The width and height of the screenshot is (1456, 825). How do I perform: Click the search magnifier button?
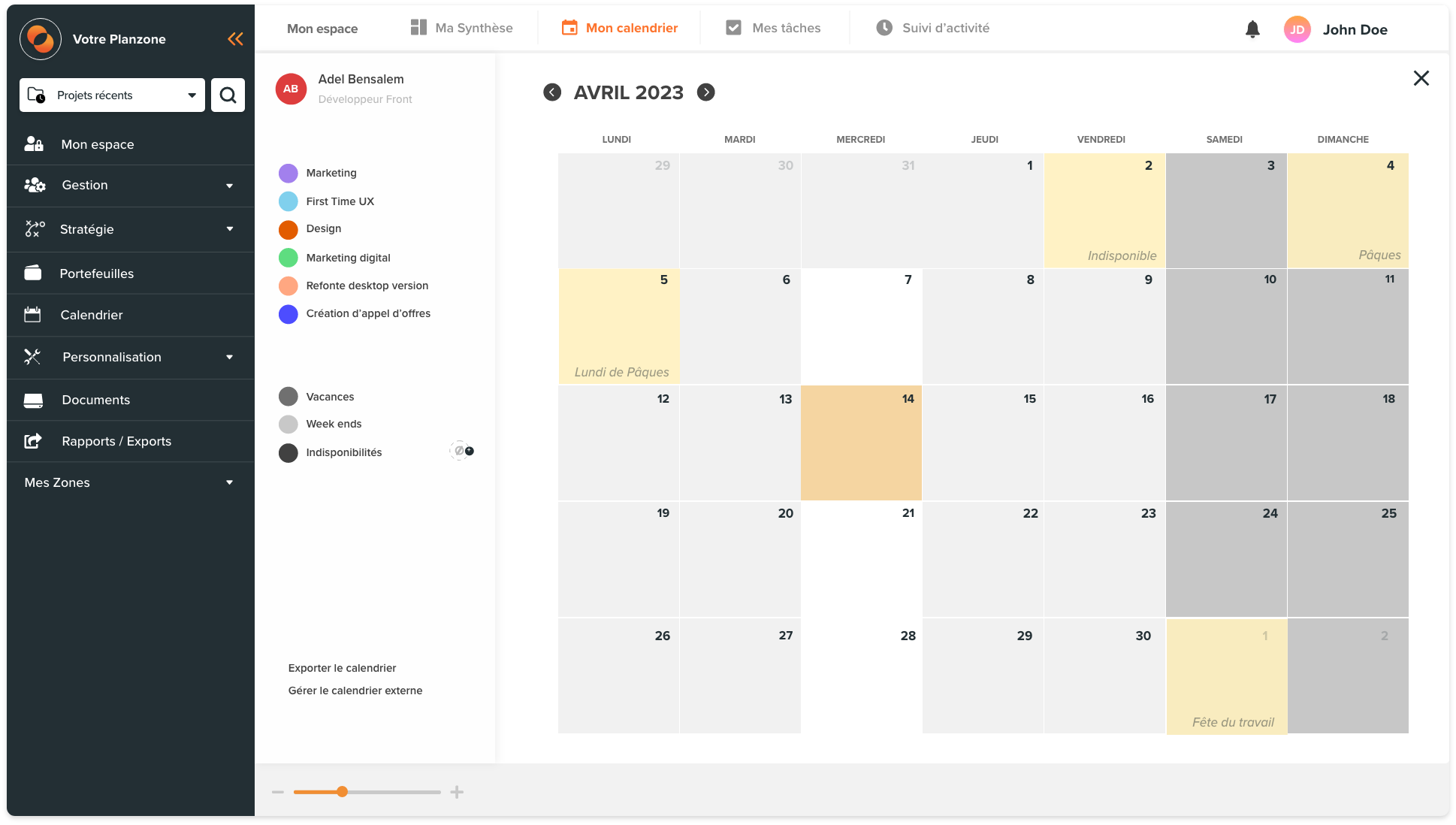228,95
